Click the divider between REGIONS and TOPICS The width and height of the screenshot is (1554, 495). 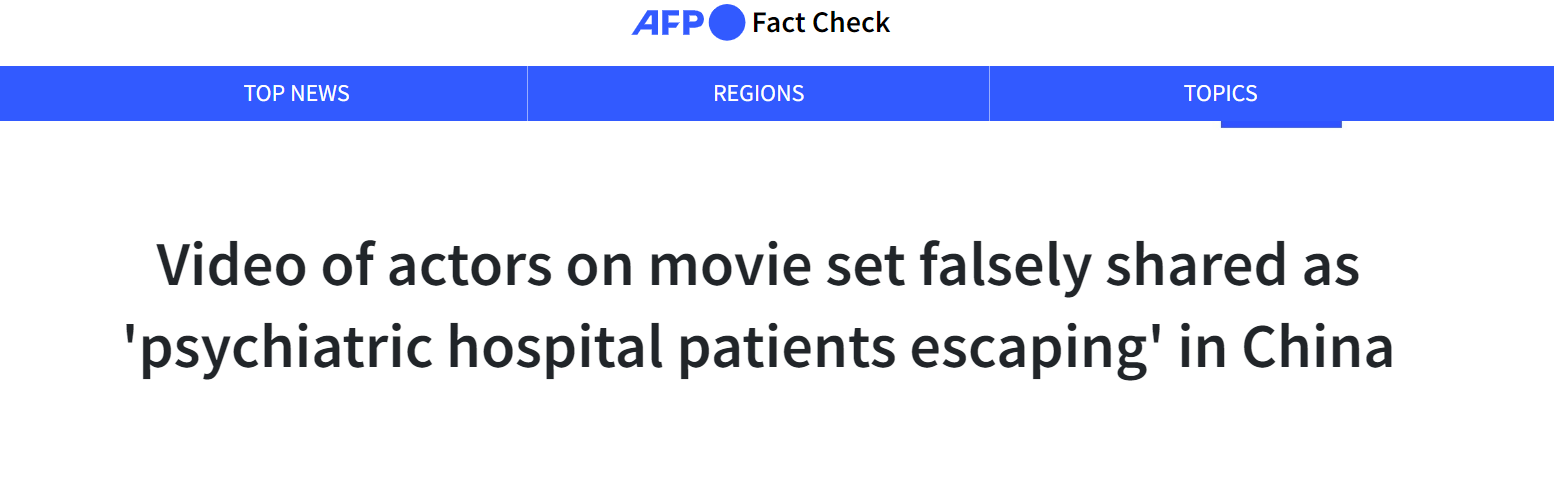coord(989,94)
